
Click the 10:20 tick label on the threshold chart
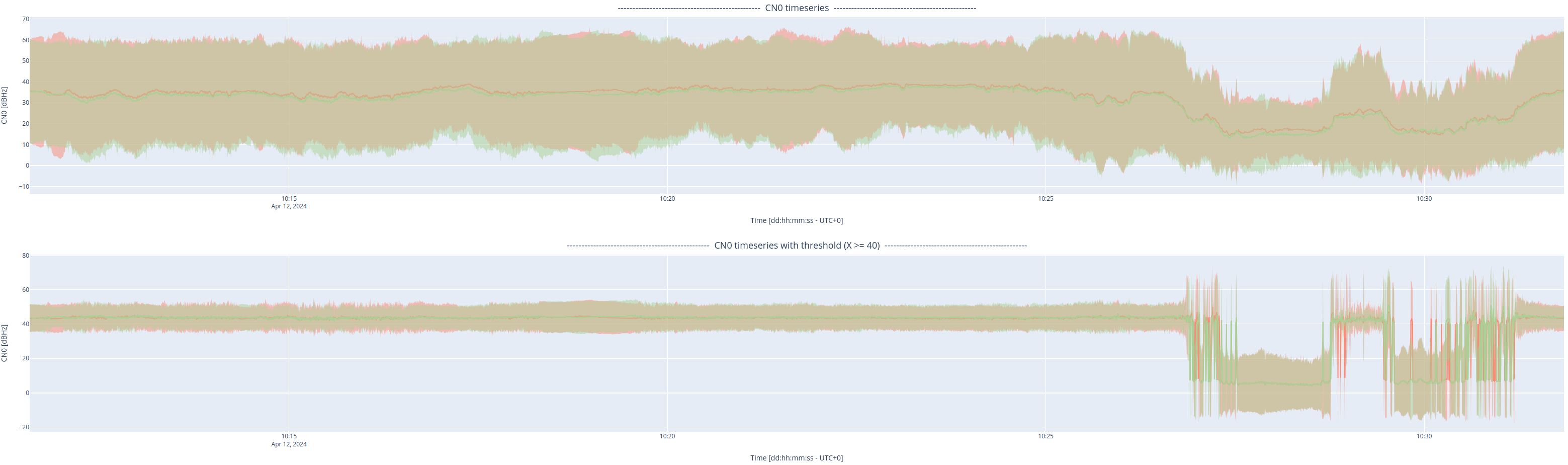pyautogui.click(x=667, y=436)
